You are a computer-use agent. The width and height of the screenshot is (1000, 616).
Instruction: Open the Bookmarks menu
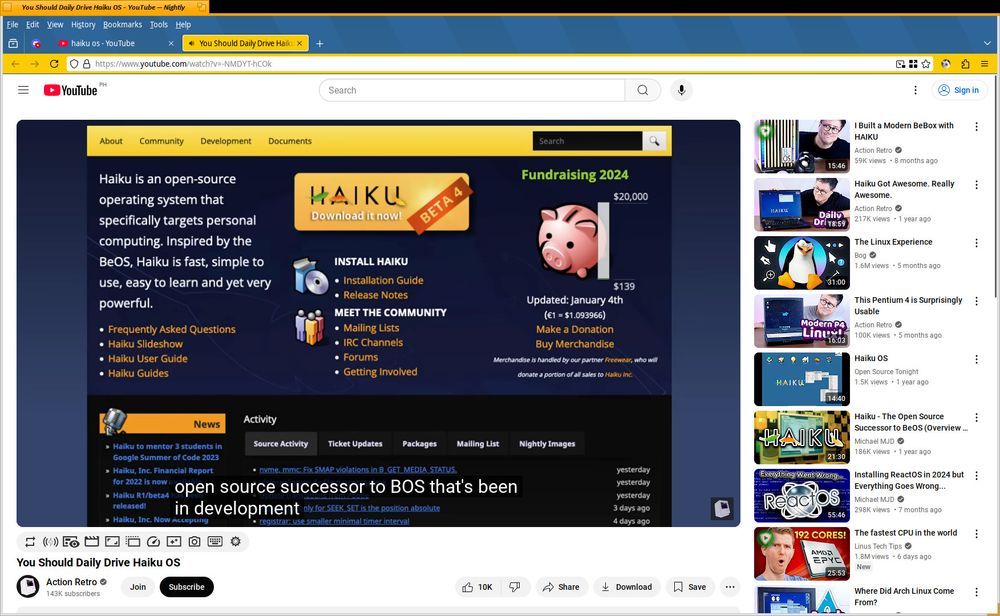point(122,24)
